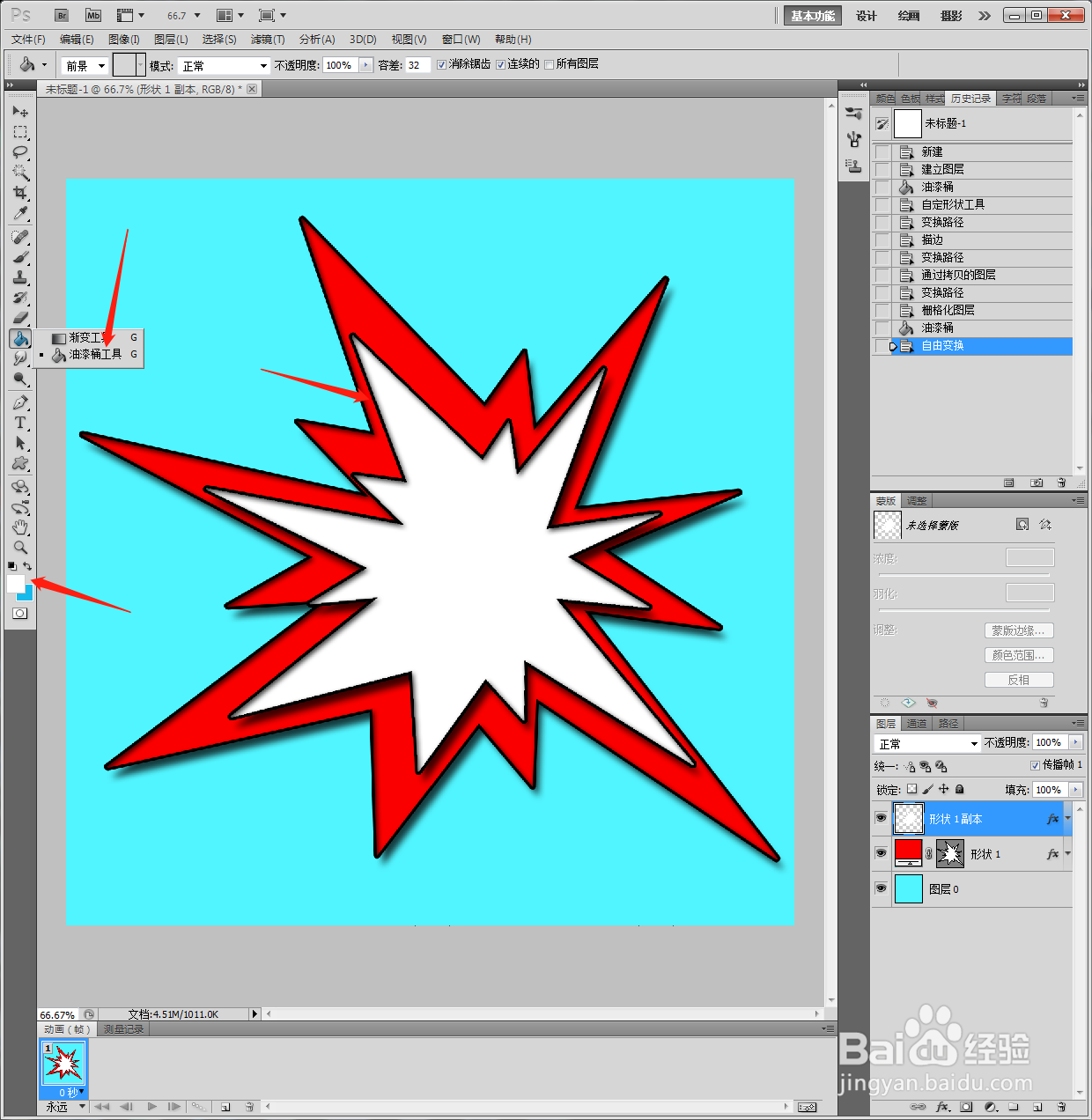Expand effects of 形状 1 副本 layer
1092x1120 pixels.
point(1067,818)
